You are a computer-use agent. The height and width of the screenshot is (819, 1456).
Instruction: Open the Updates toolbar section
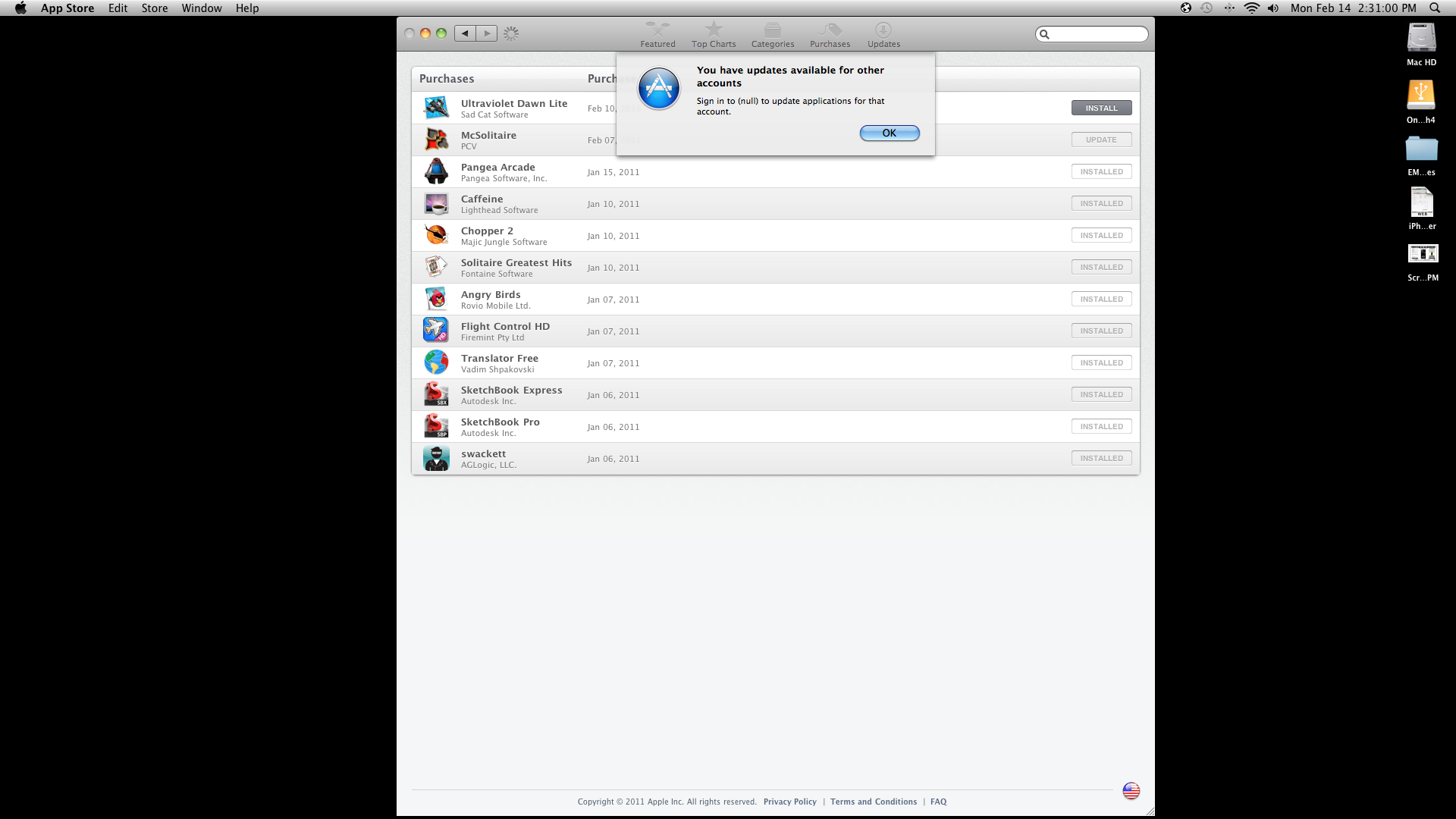coord(883,34)
